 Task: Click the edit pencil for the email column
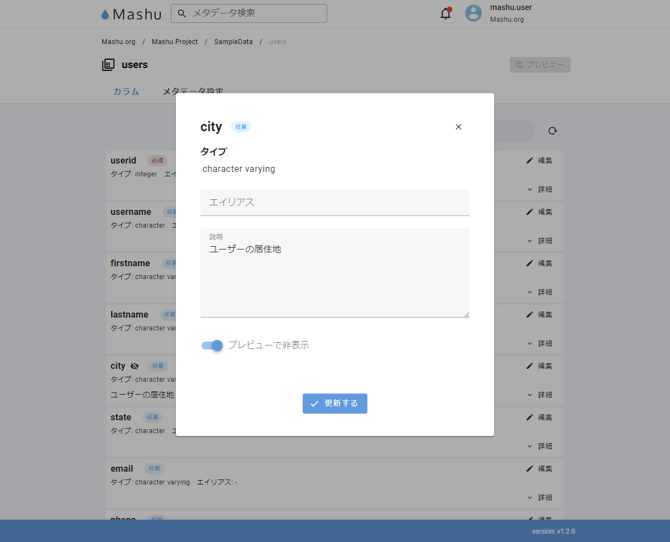click(x=530, y=468)
